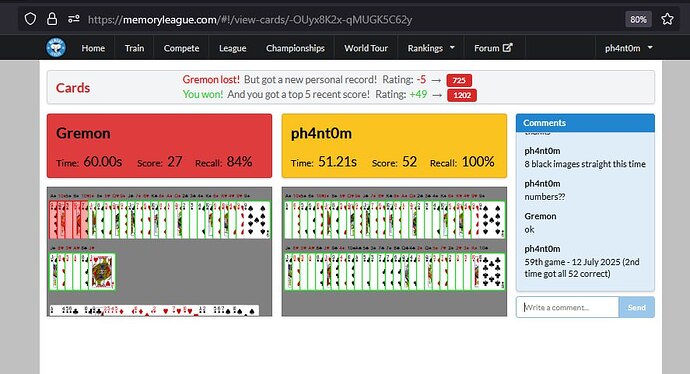Open World Tour page
This screenshot has height=374, width=690.
(366, 48)
